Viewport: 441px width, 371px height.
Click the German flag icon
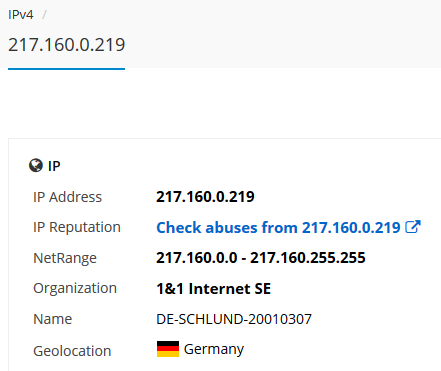tap(168, 349)
